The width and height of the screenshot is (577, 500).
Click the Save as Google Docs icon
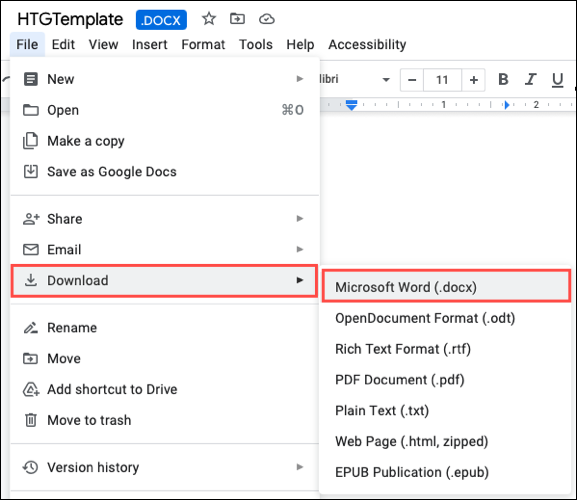click(31, 171)
